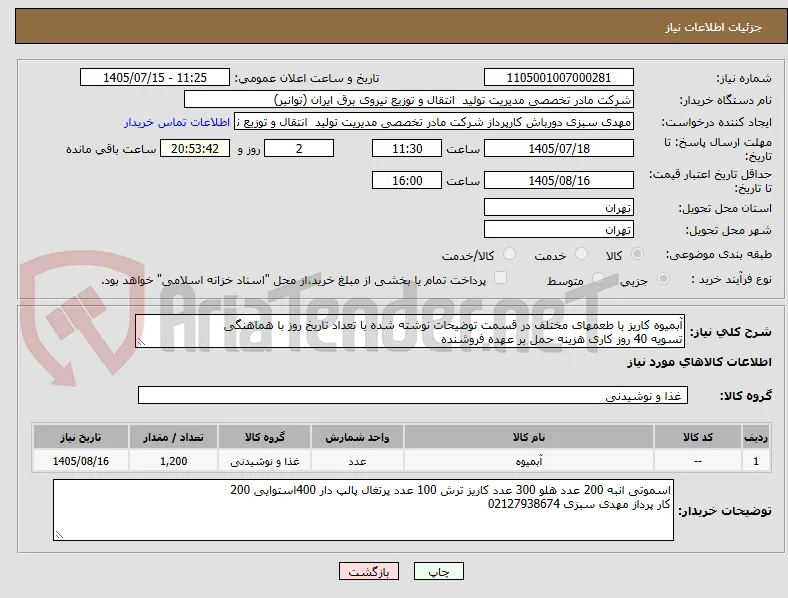Screen dimensions: 788x598
Task: Select the متوسط purchase type radio
Action: click(x=598, y=278)
